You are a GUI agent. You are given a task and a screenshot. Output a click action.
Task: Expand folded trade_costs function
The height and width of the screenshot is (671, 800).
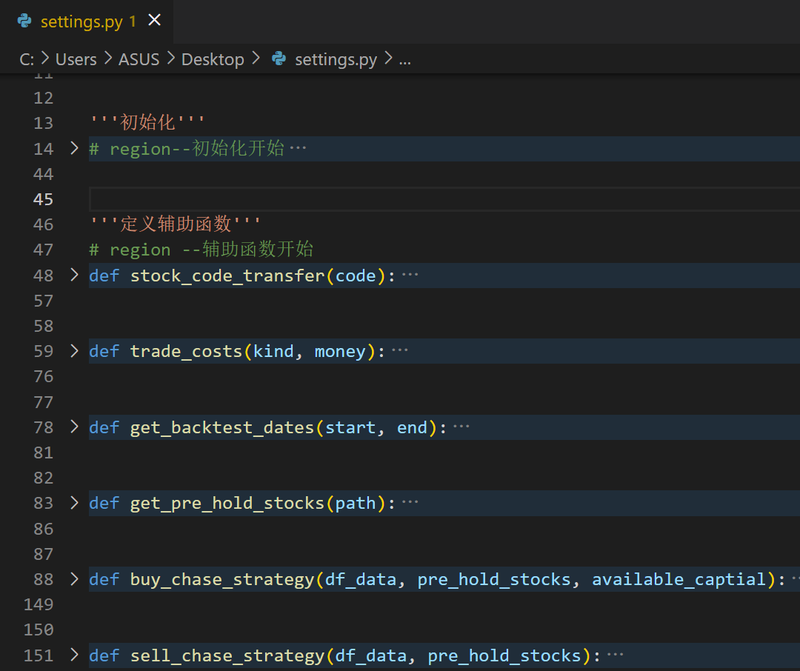click(74, 351)
